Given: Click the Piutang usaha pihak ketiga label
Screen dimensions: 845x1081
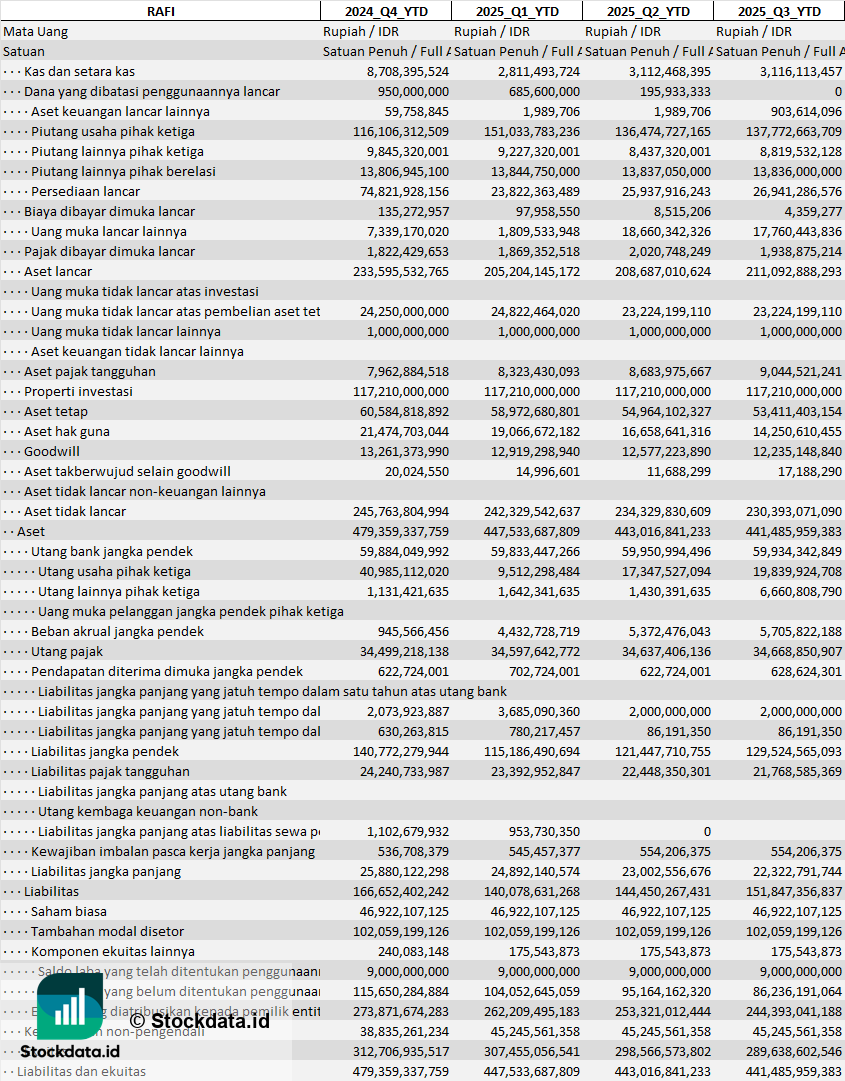Looking at the screenshot, I should click(x=113, y=132).
